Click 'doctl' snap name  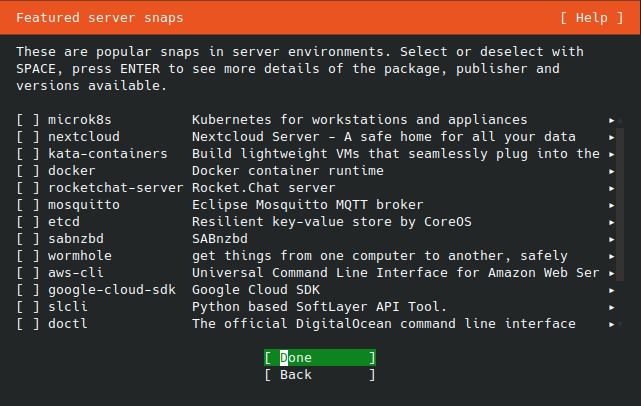(67, 324)
